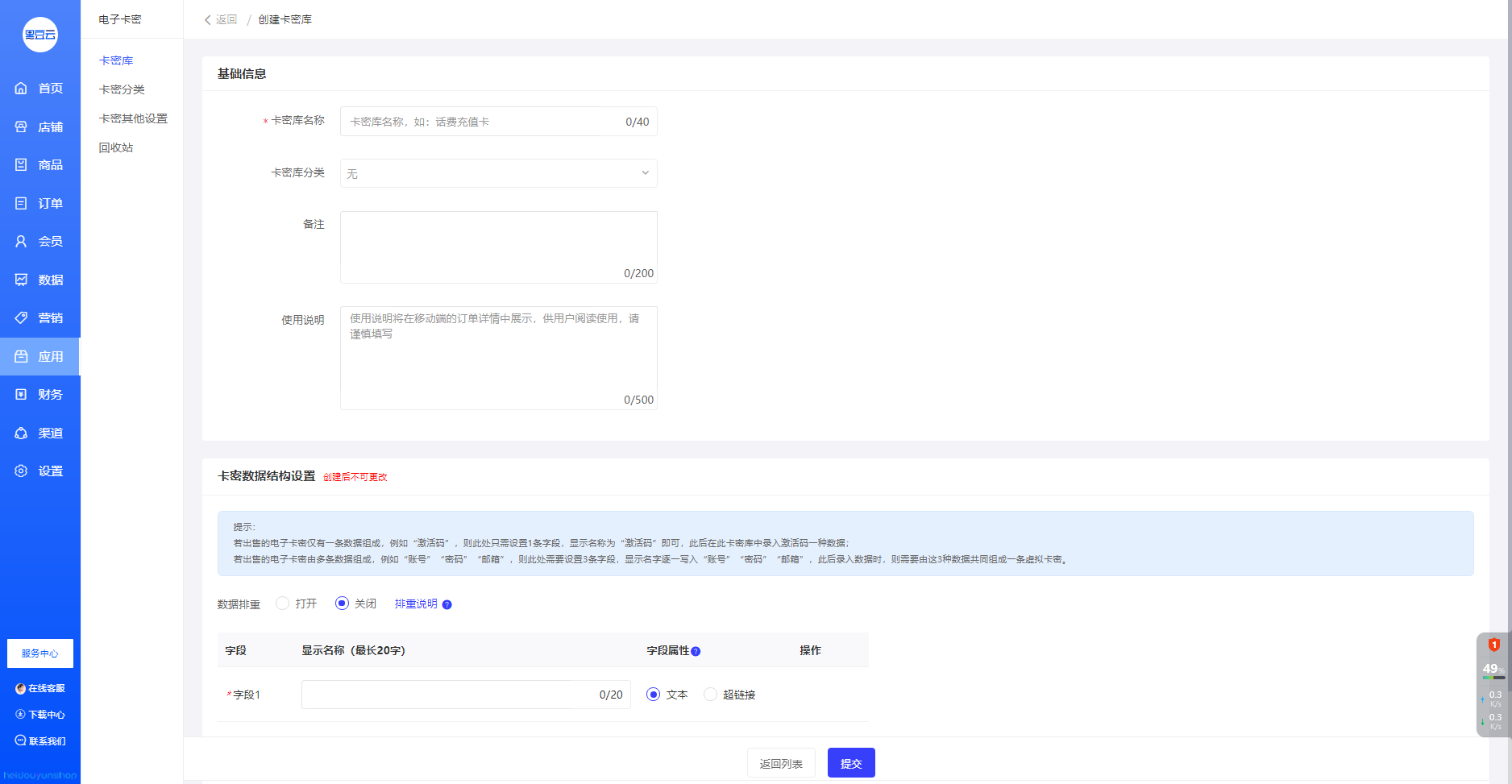Open 卡密分类 in the submenu
The image size is (1512, 784).
click(122, 89)
